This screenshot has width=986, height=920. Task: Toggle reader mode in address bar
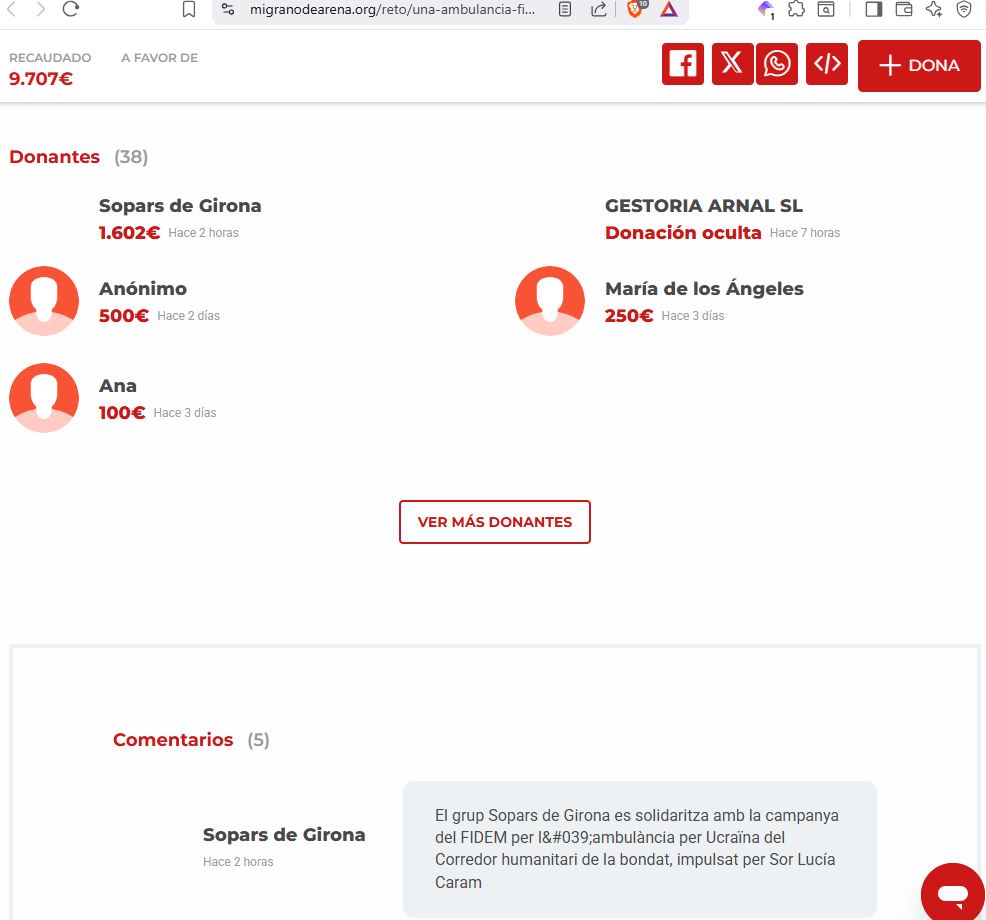(565, 9)
